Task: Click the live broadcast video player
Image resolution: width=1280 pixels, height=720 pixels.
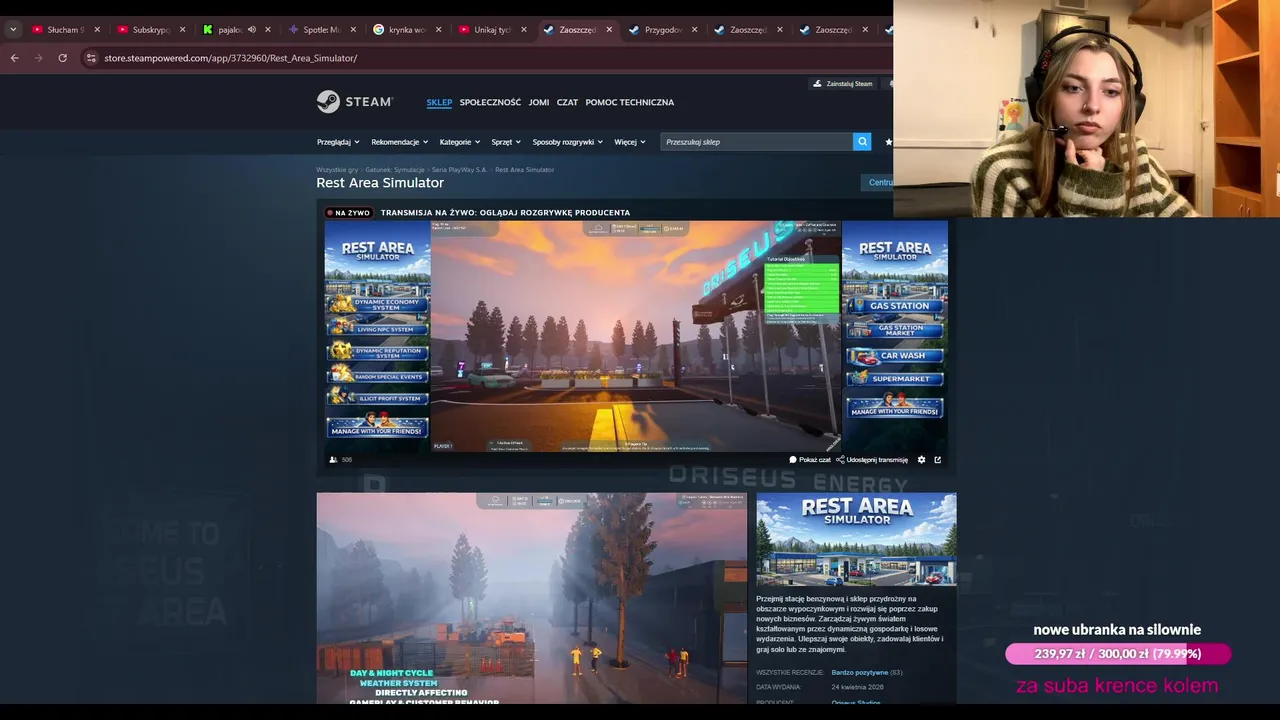Action: pyautogui.click(x=636, y=336)
